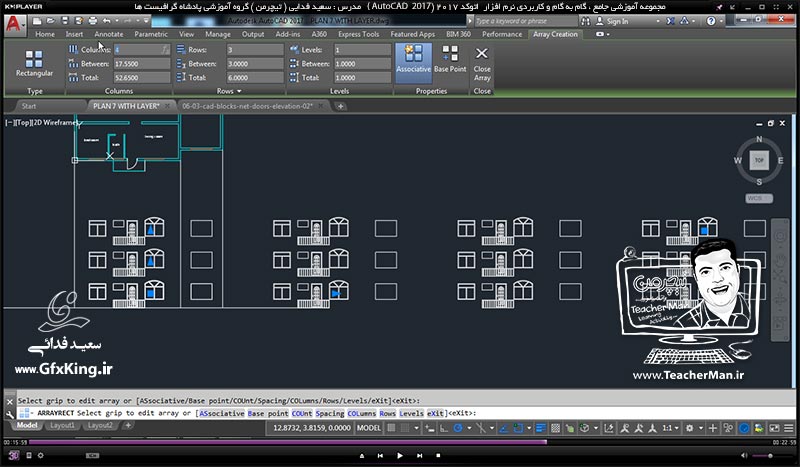Click the Columns option in command line
This screenshot has width=800, height=467.
click(x=362, y=413)
